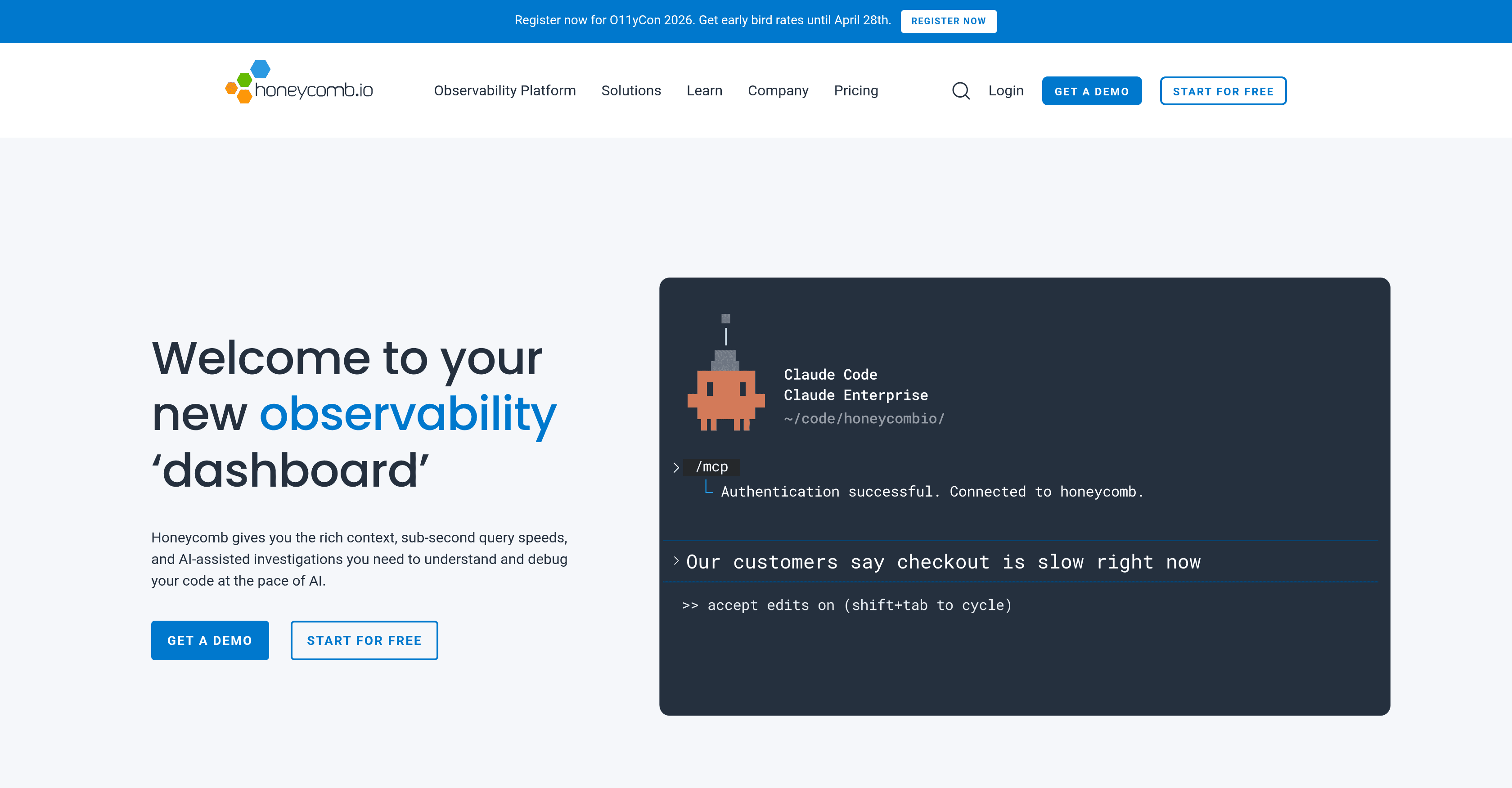Open the Solutions dropdown
This screenshot has width=1512, height=788.
[x=631, y=90]
